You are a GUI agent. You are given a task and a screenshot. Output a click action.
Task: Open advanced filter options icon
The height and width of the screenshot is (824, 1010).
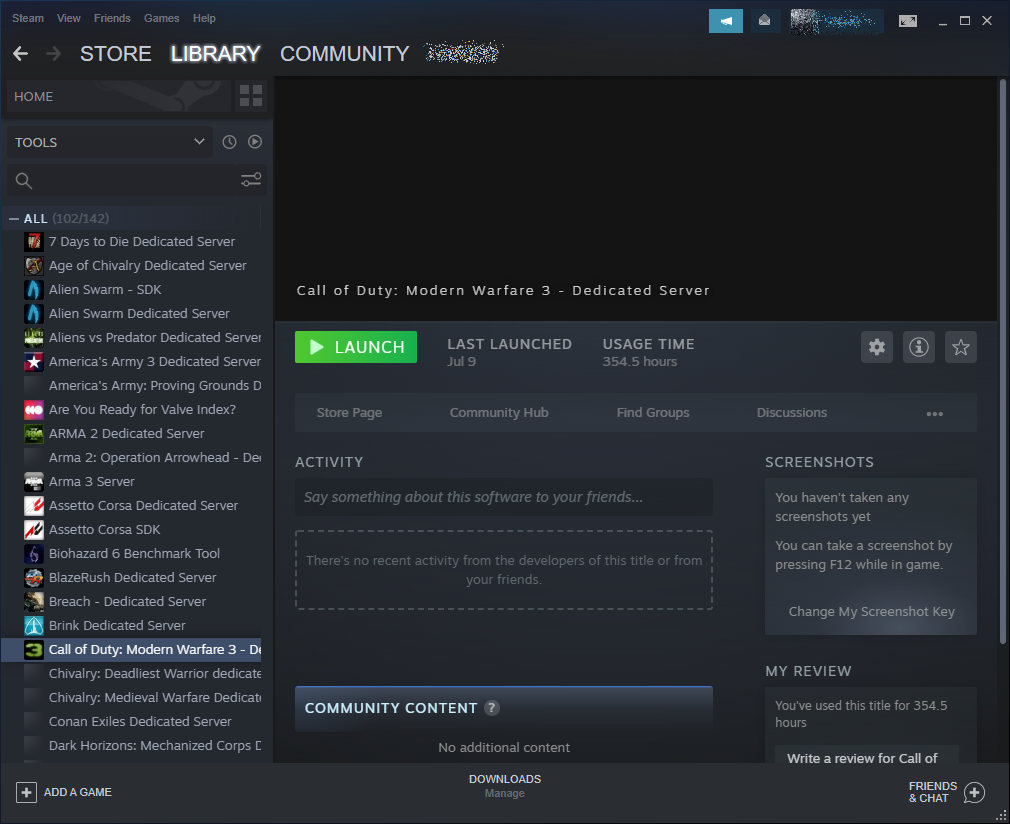(251, 180)
